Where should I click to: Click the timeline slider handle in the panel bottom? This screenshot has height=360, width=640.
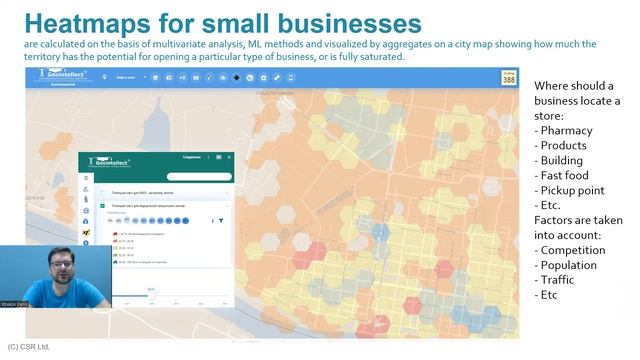click(x=152, y=296)
